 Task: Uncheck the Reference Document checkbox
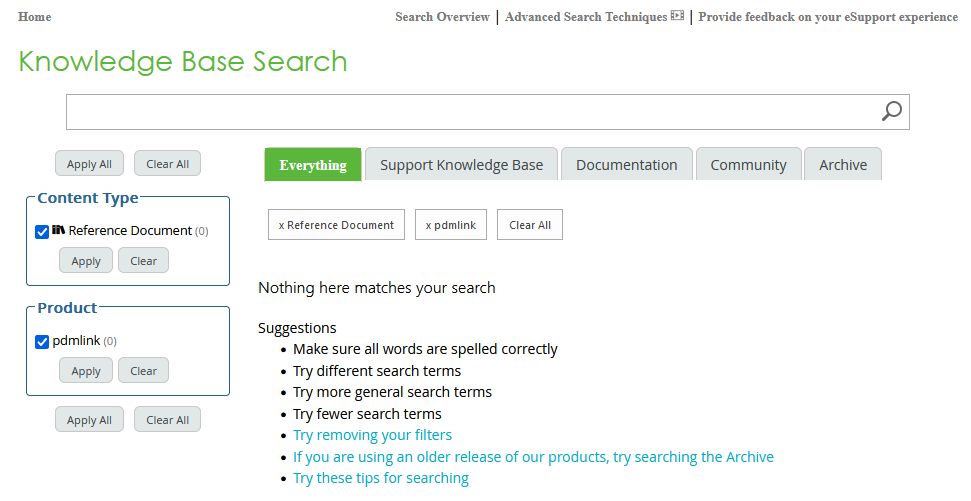[x=42, y=232]
